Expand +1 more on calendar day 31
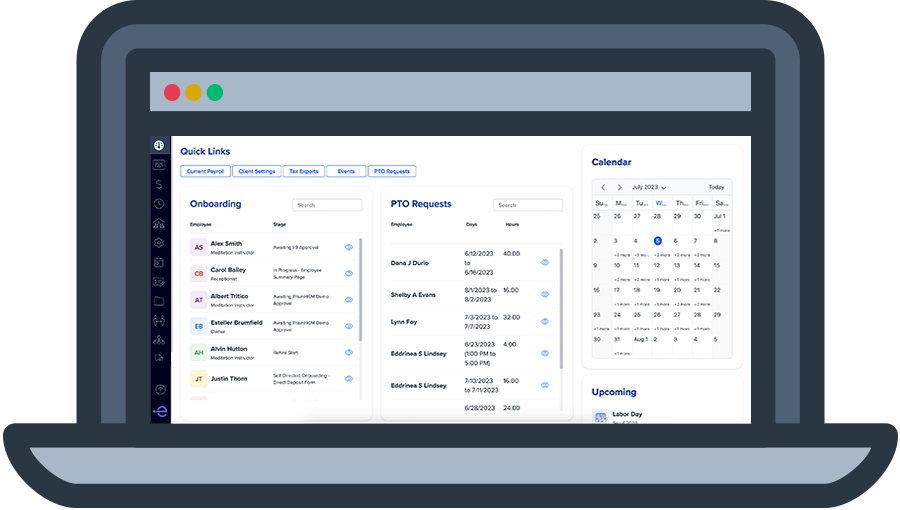This screenshot has height=510, width=900. [622, 354]
